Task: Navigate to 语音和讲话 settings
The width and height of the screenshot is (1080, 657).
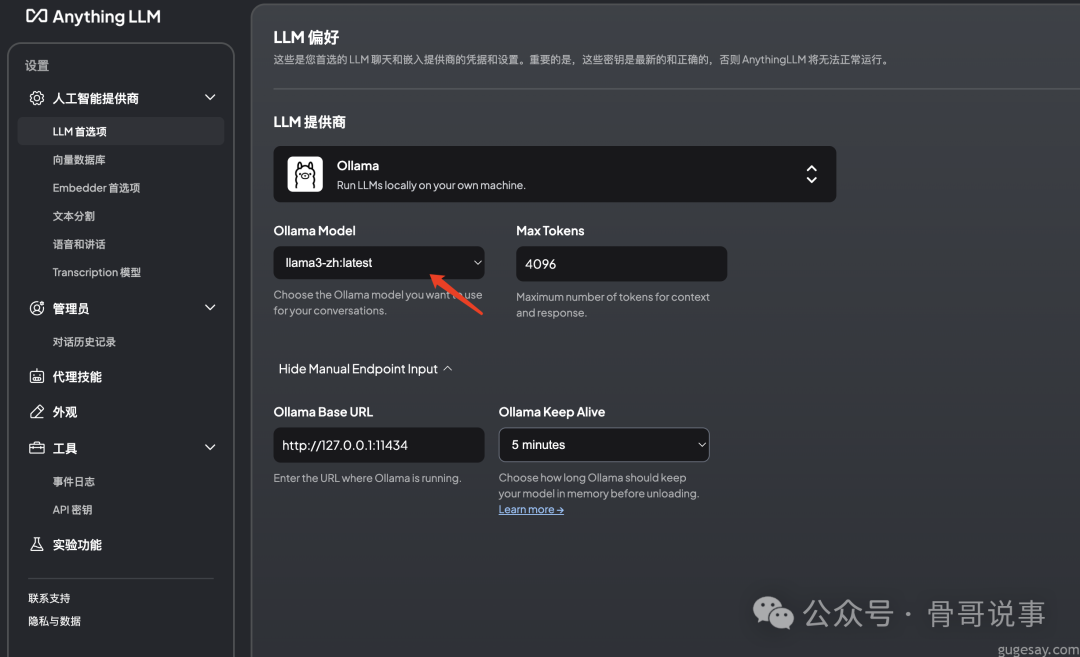Action: click(79, 244)
